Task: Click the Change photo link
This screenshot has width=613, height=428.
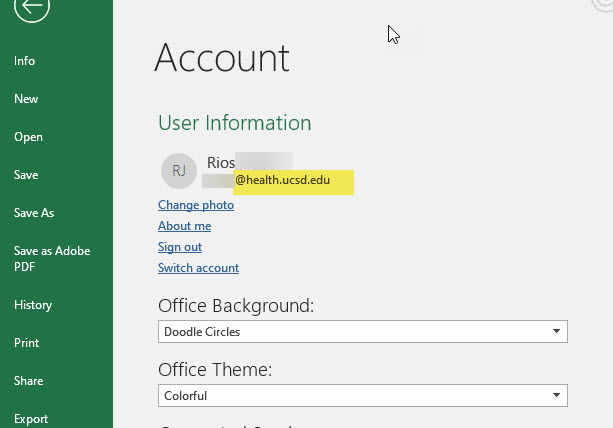Action: [x=196, y=205]
